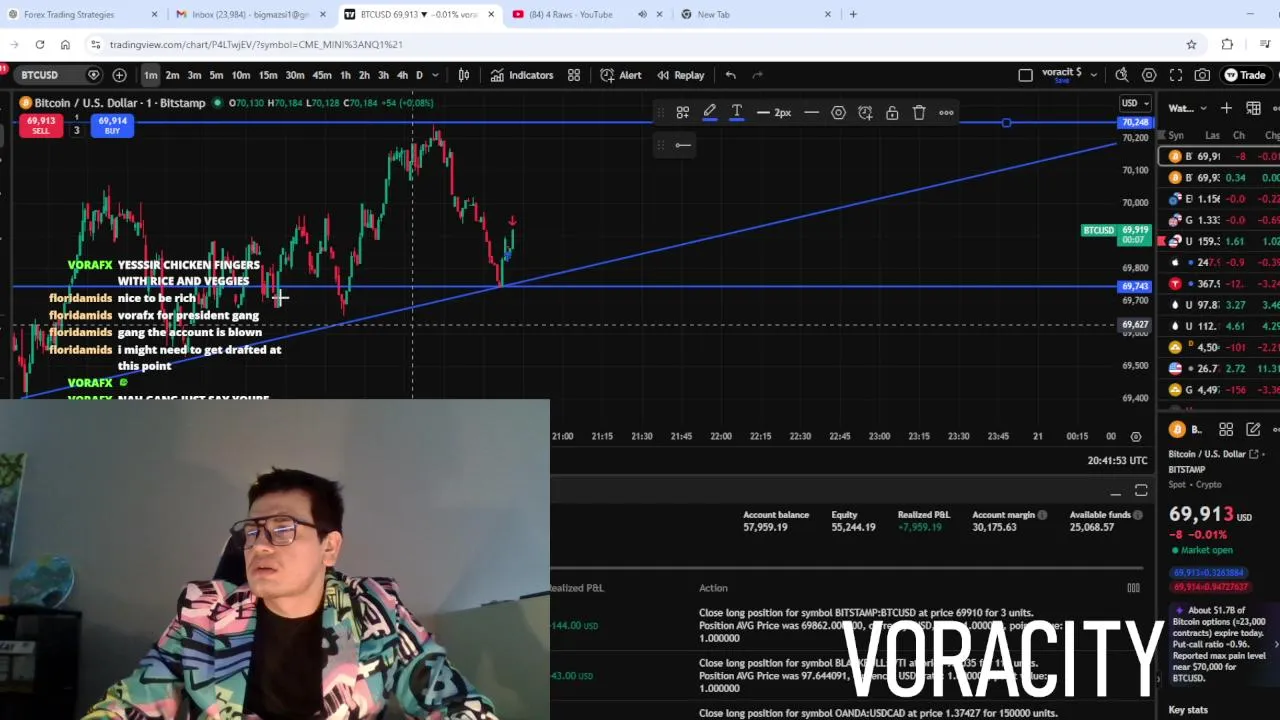
Task: Select the 3m timeframe
Action: [194, 75]
